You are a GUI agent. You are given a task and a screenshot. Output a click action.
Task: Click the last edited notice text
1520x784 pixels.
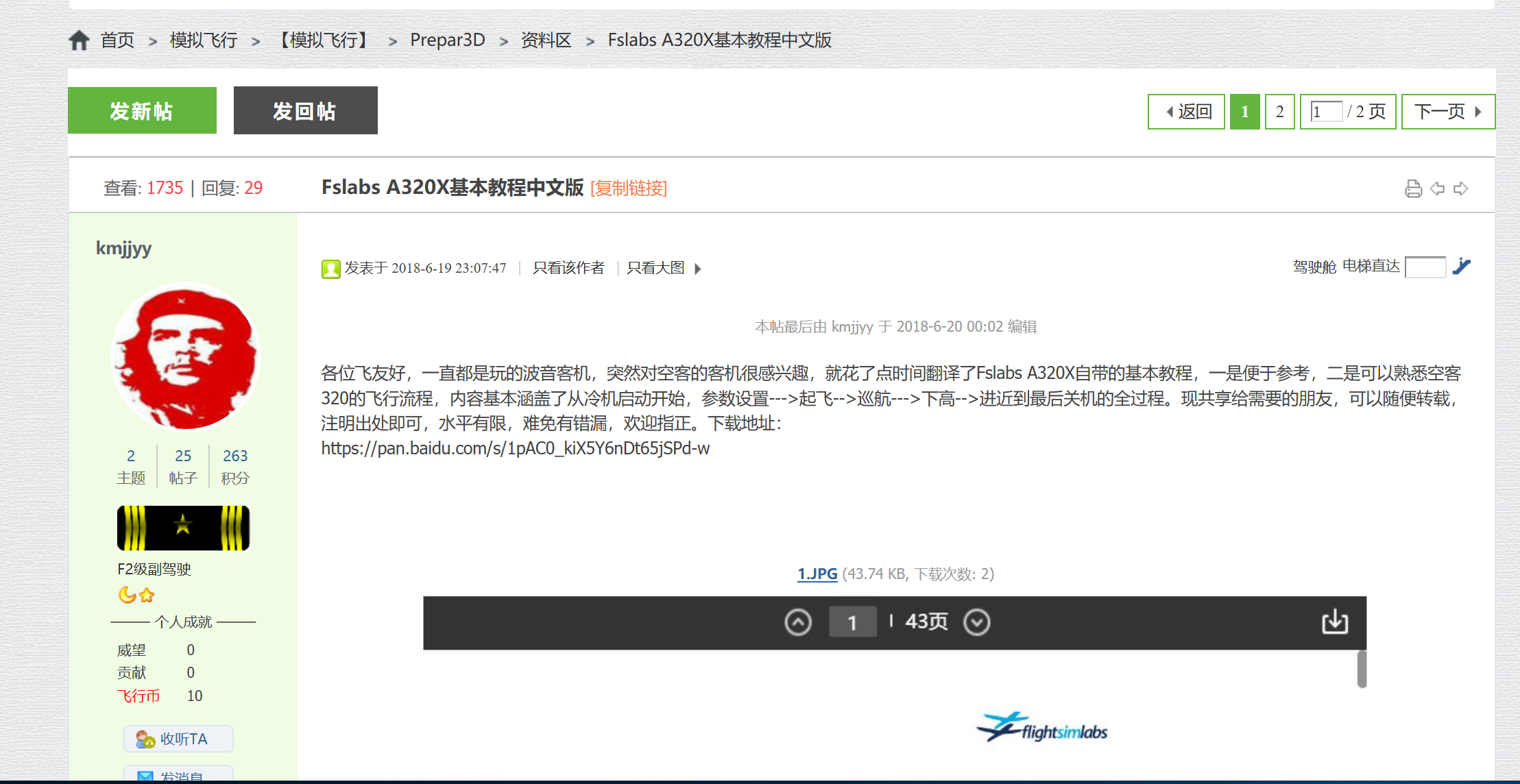click(x=896, y=327)
